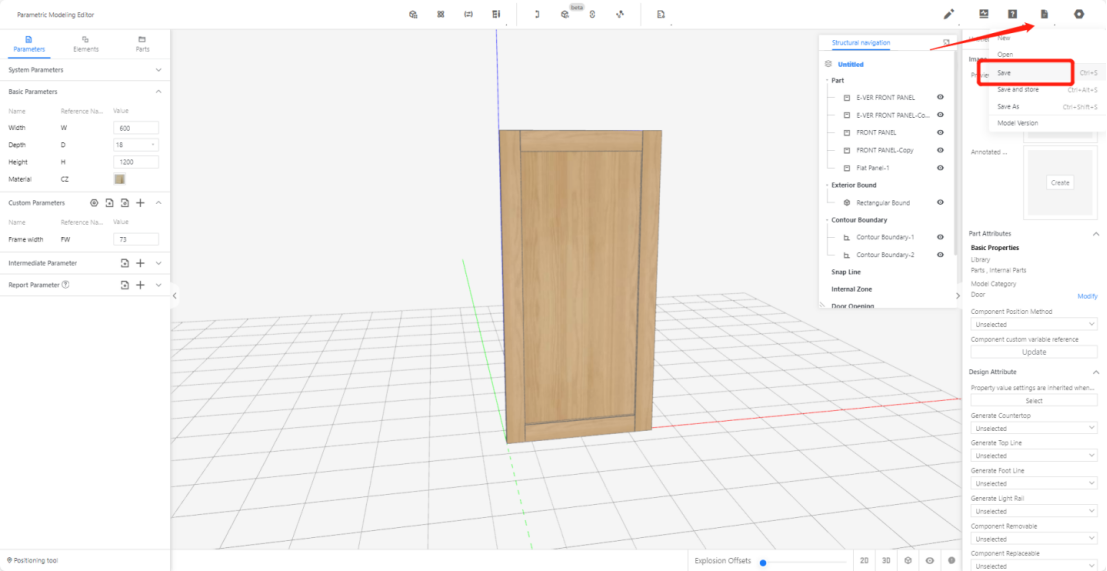Click the Modify link beside Door
The image size is (1107, 571).
1086,296
